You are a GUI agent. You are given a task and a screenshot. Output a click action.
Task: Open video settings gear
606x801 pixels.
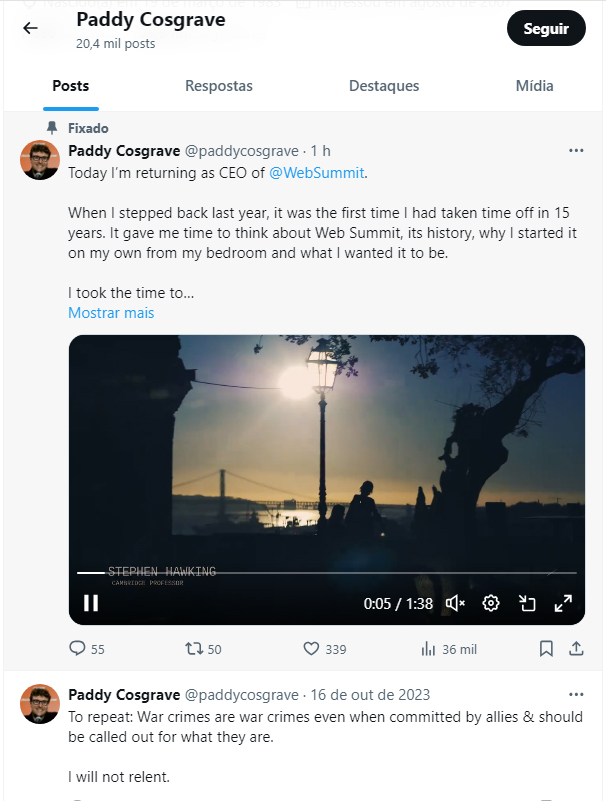491,603
